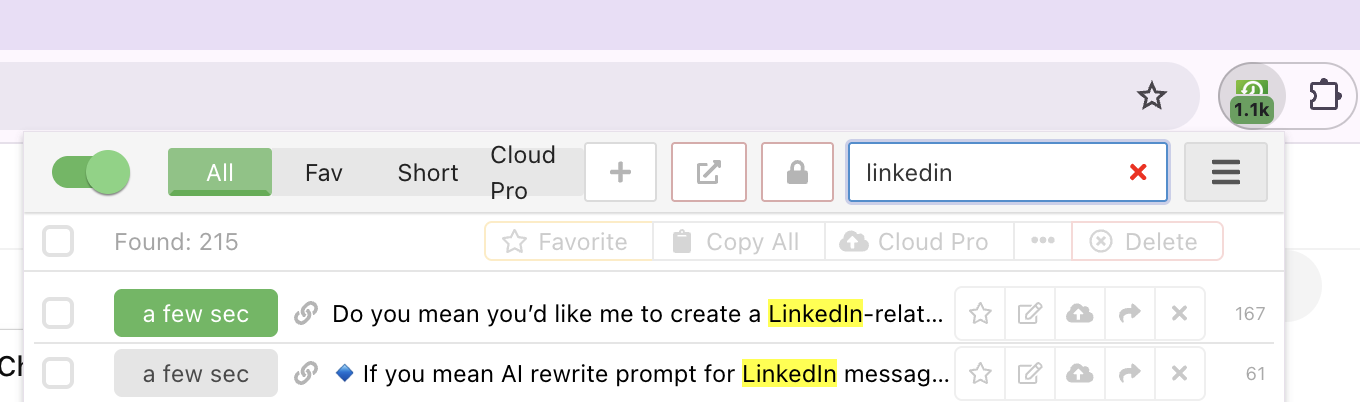Screen dimensions: 1360x402
Task: Click the lock icon button
Action: tap(797, 172)
